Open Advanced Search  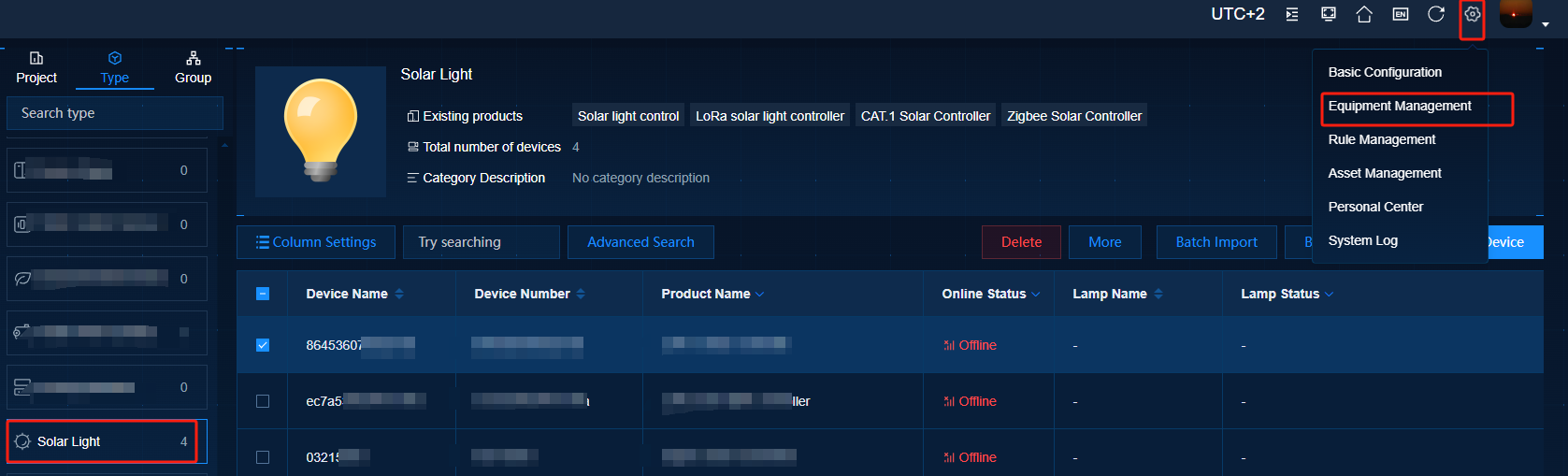point(640,242)
